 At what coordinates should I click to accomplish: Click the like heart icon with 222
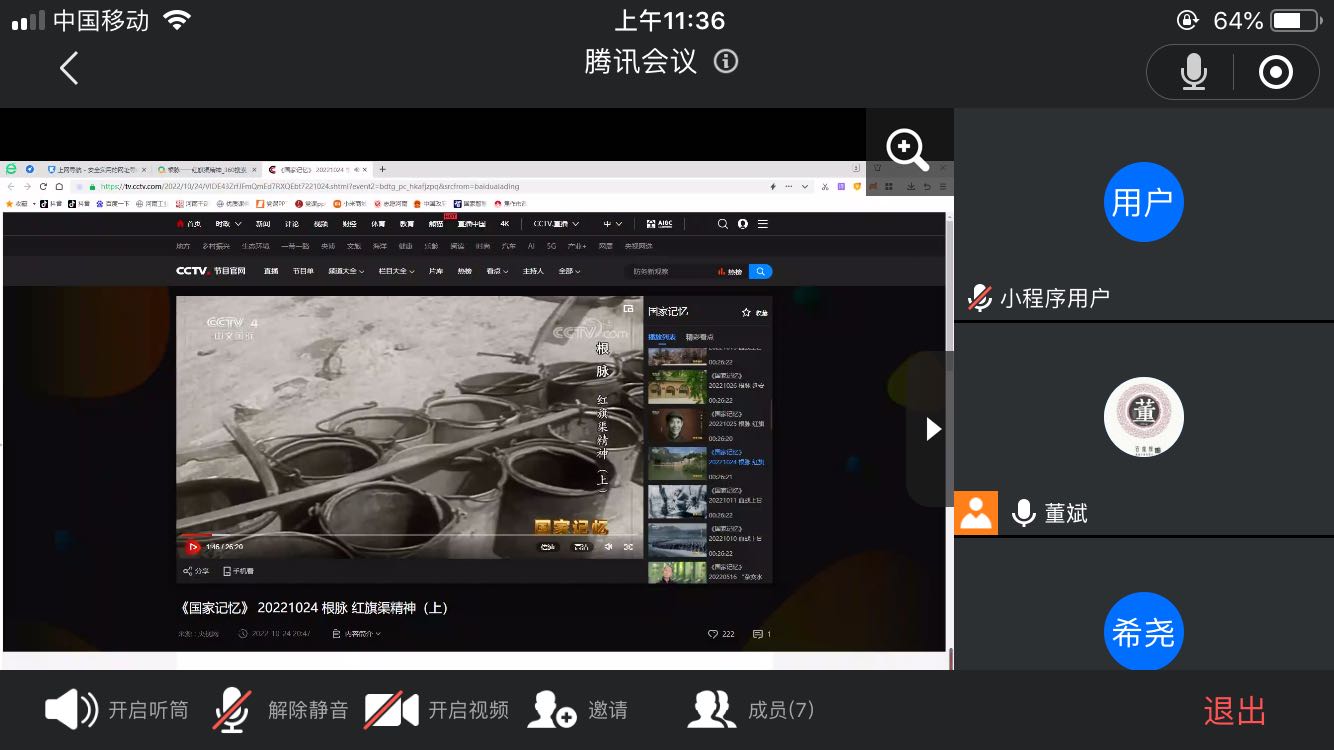[713, 634]
